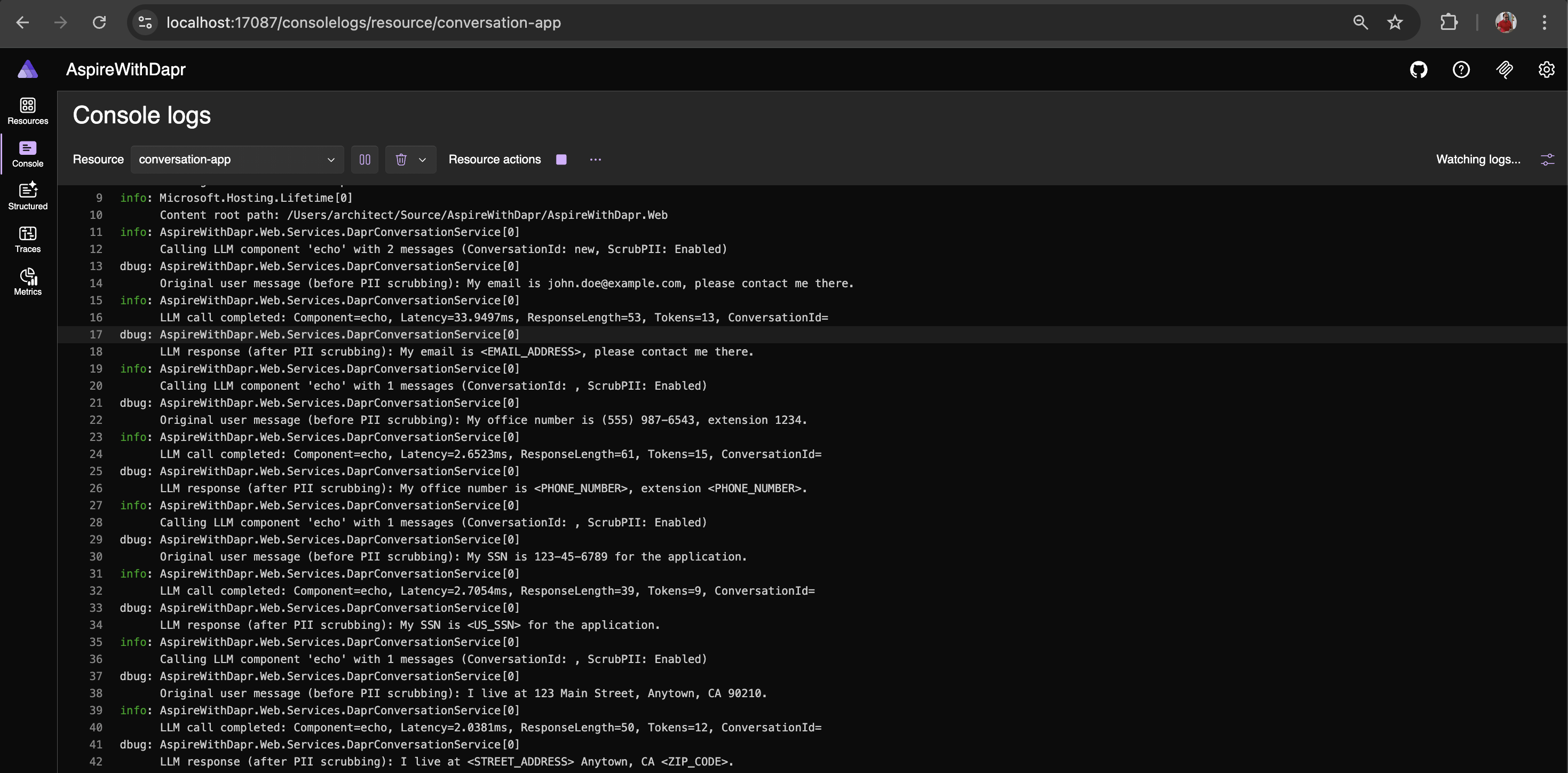Image resolution: width=1568 pixels, height=773 pixels.
Task: Open the Metrics page
Action: tap(27, 281)
